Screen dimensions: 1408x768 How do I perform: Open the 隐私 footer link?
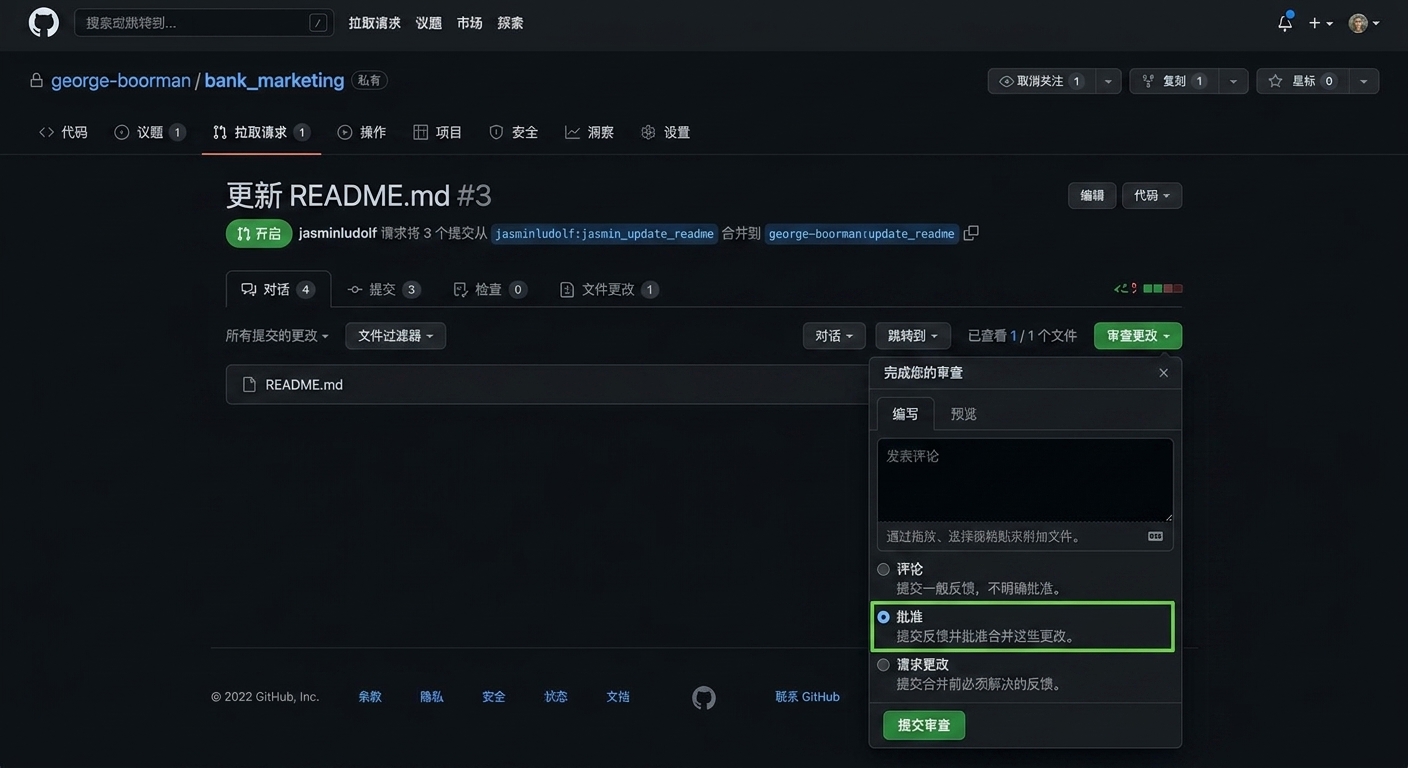tap(432, 697)
